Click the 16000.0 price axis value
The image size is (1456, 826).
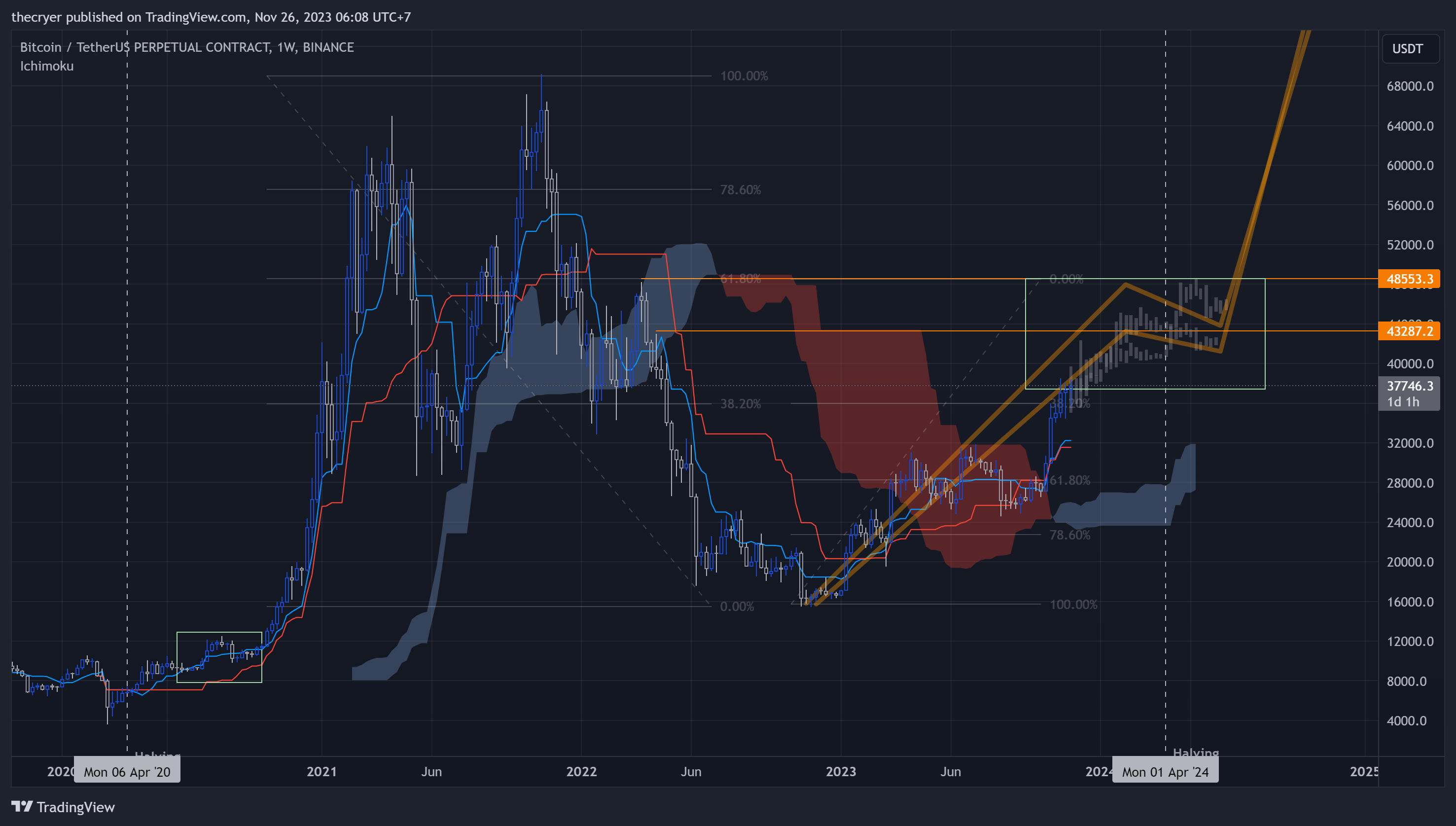(1410, 601)
